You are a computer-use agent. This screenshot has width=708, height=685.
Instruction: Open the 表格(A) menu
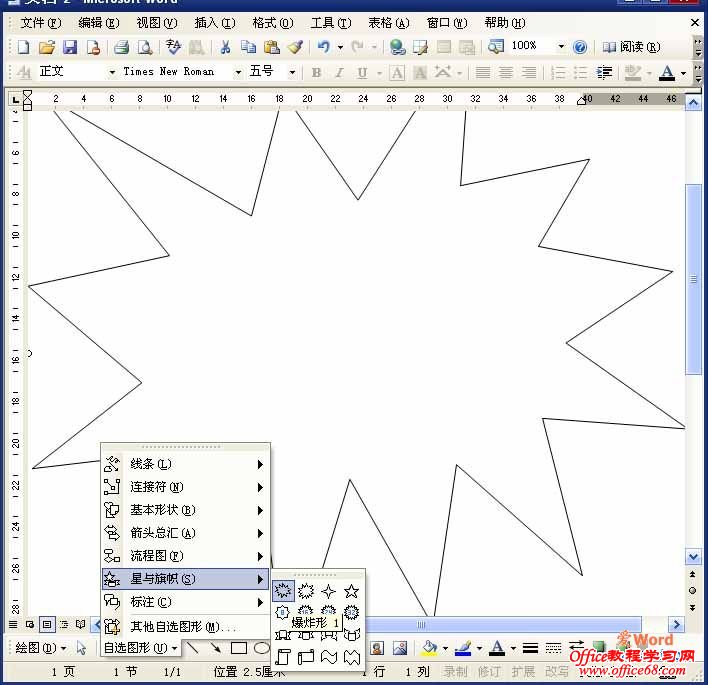[388, 23]
